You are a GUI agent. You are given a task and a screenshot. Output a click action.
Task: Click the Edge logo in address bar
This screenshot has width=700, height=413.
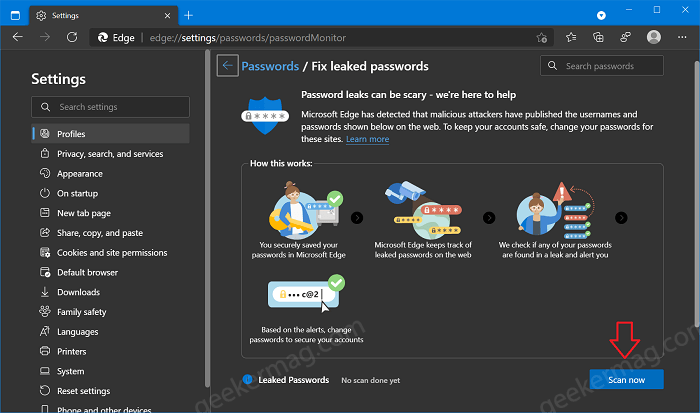[x=103, y=38]
